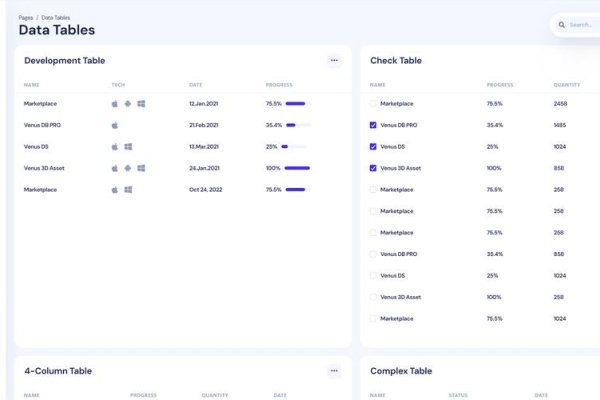Click the Windows icon in the Oct 24, 2022 row
The height and width of the screenshot is (400, 600).
128,189
